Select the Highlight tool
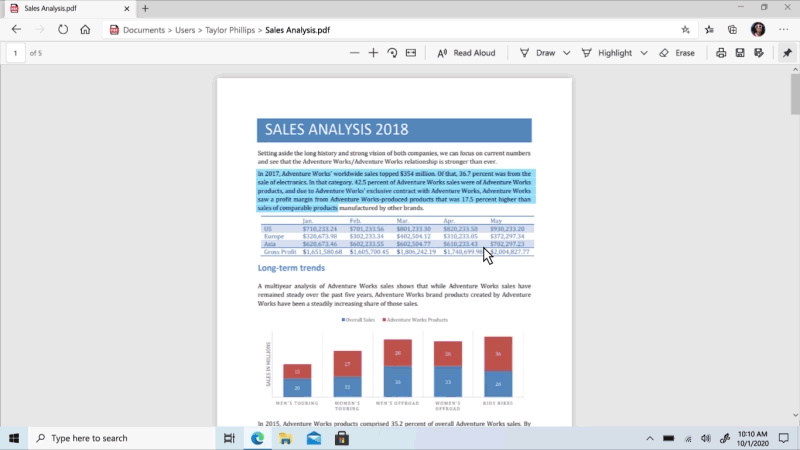 coord(607,53)
